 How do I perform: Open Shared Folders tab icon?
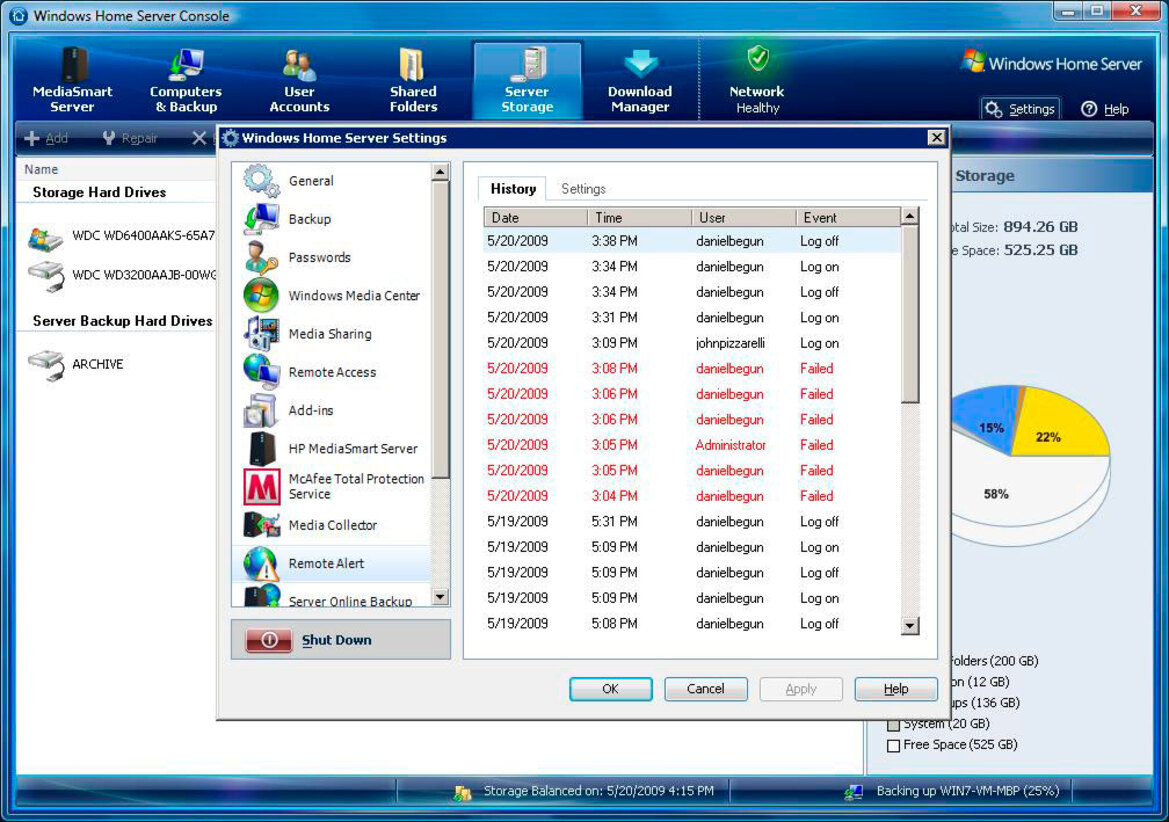coord(412,64)
